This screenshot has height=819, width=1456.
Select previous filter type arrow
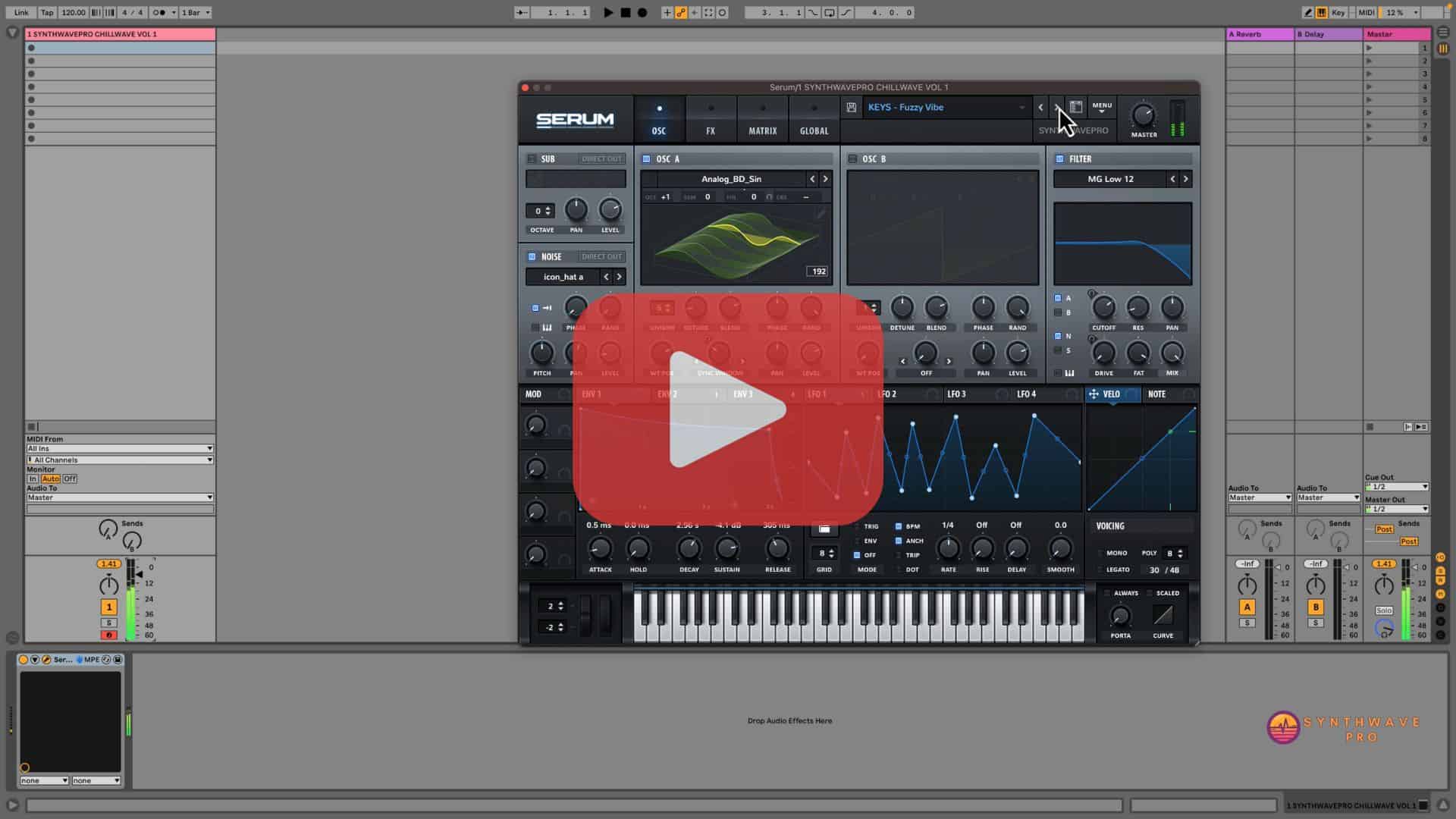click(x=1172, y=179)
